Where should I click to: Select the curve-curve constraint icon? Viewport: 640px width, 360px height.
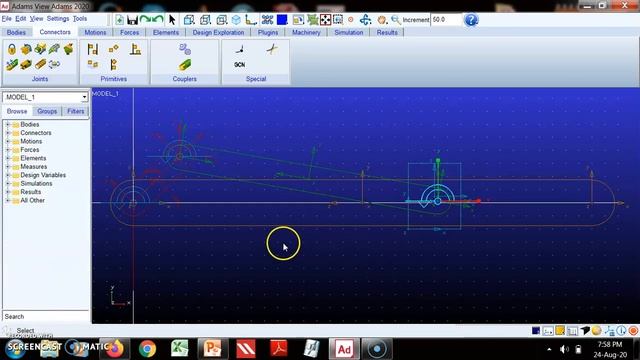pyautogui.click(x=271, y=49)
